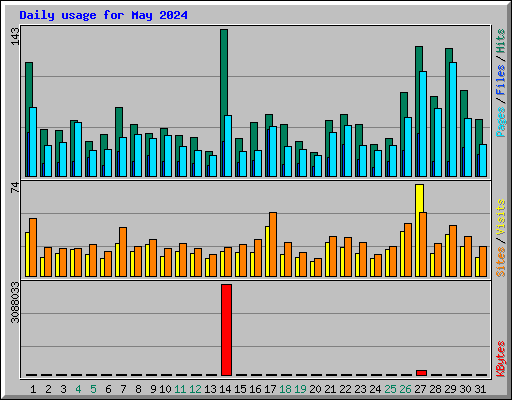Click the small red KBytes bar for day 27
This screenshot has width=512, height=400.
pyautogui.click(x=421, y=373)
